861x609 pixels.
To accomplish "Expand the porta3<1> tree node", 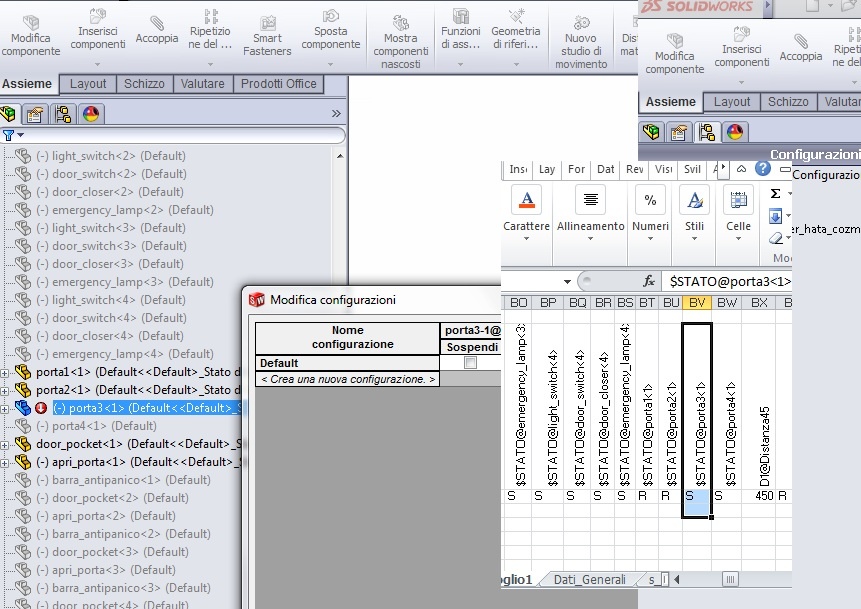I will point(4,409).
